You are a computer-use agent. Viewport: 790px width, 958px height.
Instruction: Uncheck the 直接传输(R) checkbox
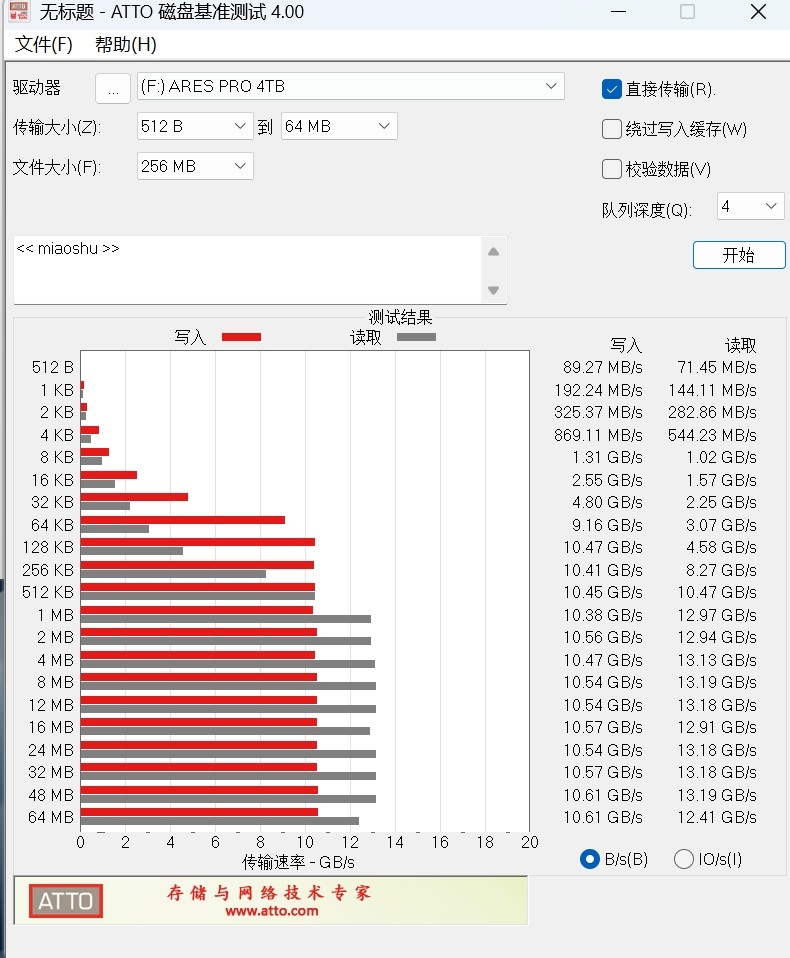pos(612,89)
